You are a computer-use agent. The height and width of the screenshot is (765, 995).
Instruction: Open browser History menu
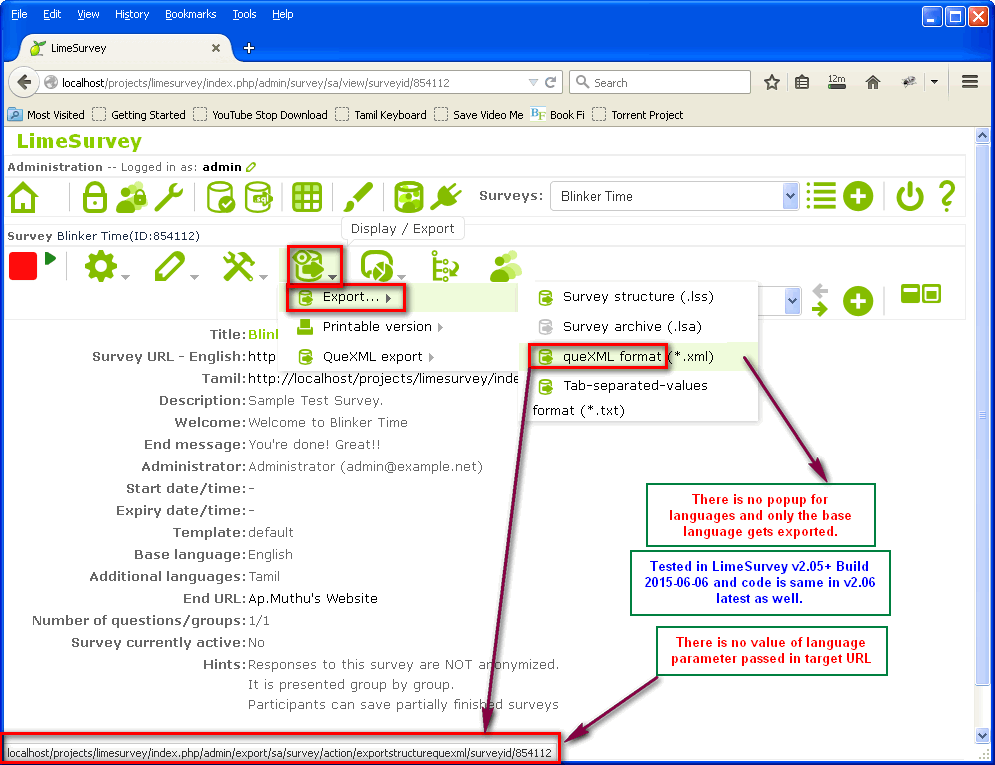click(132, 14)
